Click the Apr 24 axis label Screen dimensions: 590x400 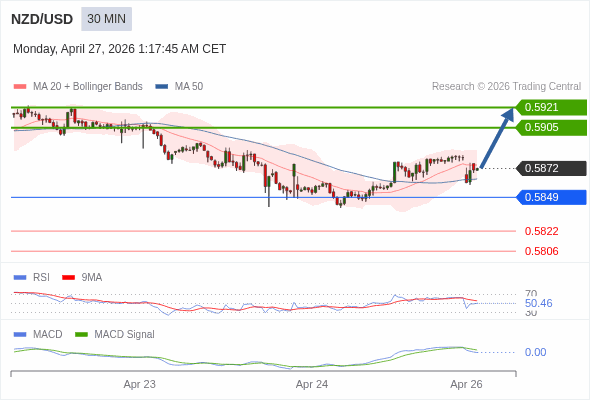pyautogui.click(x=312, y=385)
